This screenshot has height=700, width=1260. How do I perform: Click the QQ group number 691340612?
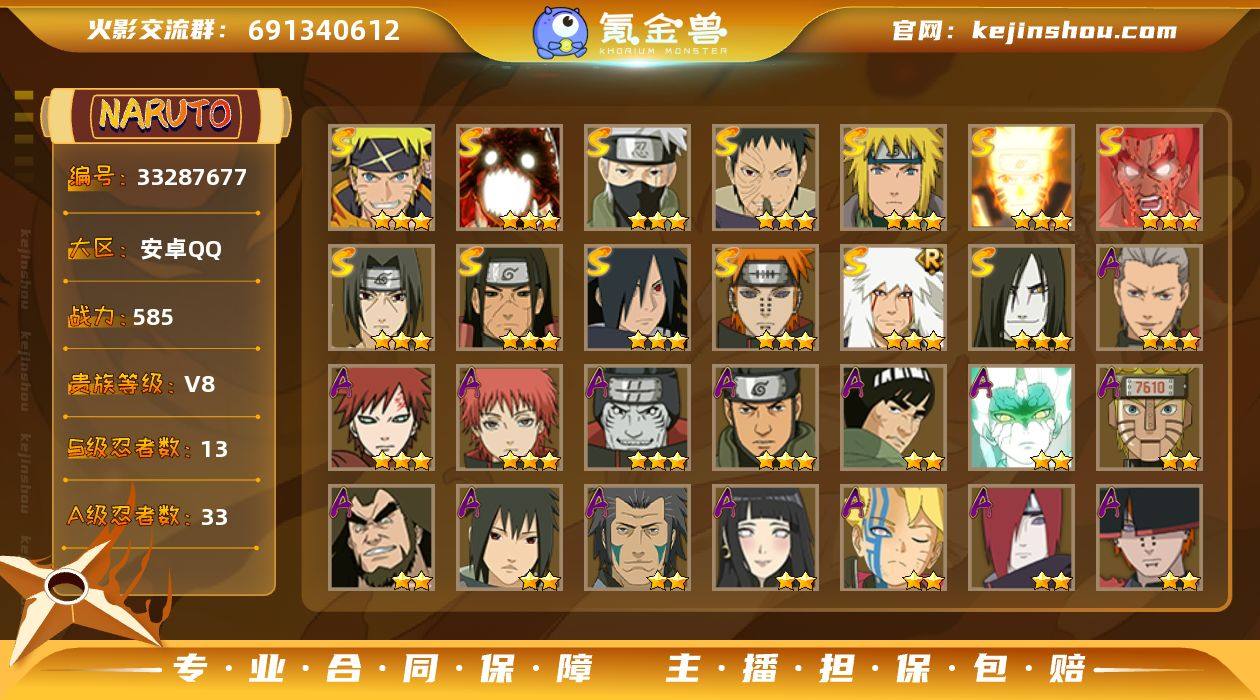(324, 30)
